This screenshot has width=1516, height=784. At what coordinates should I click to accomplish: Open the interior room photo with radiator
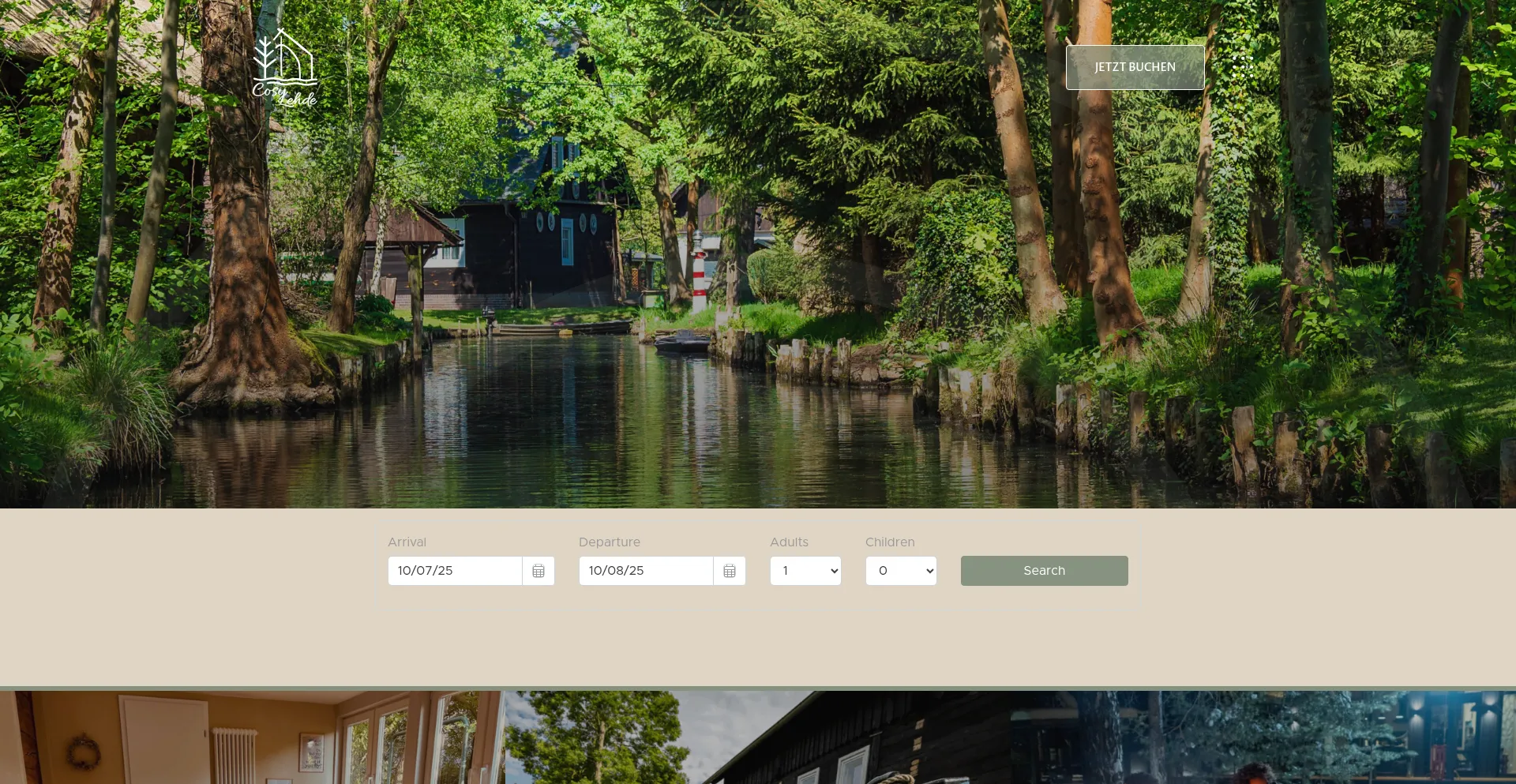click(x=253, y=738)
